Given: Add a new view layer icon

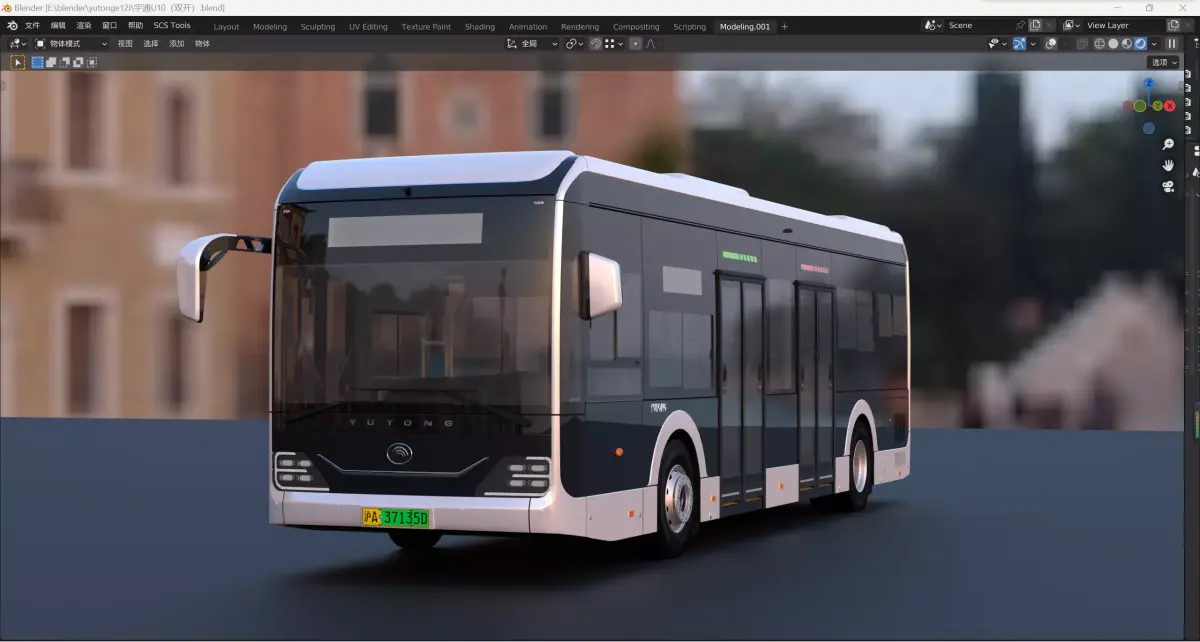Looking at the screenshot, I should [1173, 26].
